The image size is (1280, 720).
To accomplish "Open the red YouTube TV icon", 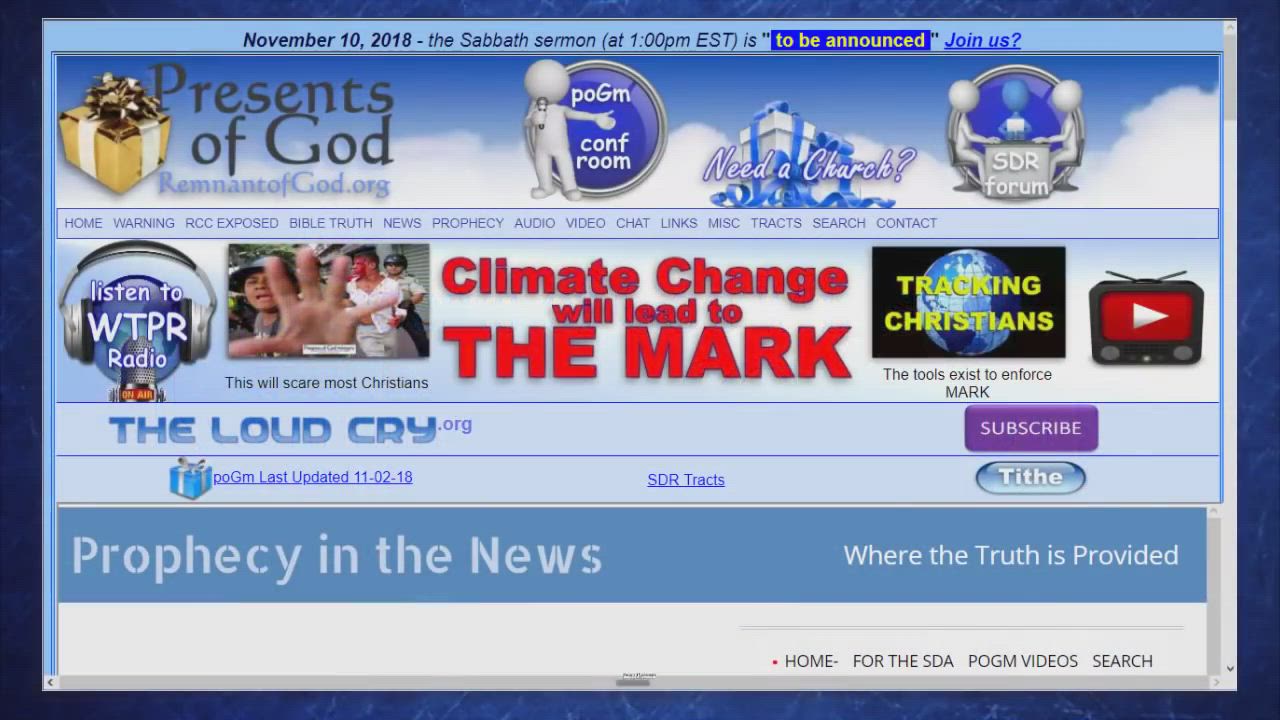I will point(1146,318).
